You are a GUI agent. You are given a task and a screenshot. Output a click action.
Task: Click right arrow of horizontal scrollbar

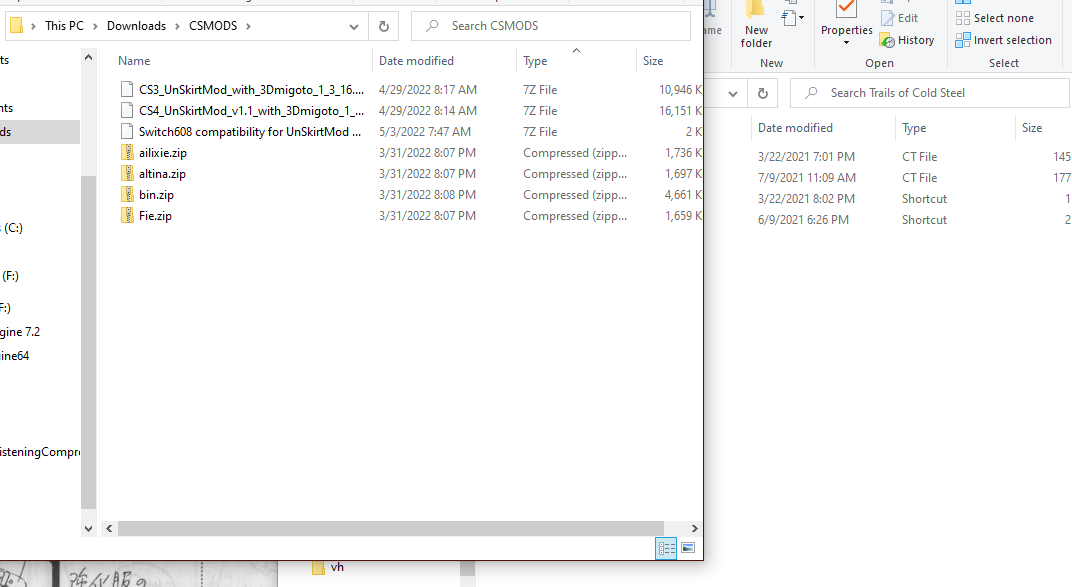click(x=694, y=528)
